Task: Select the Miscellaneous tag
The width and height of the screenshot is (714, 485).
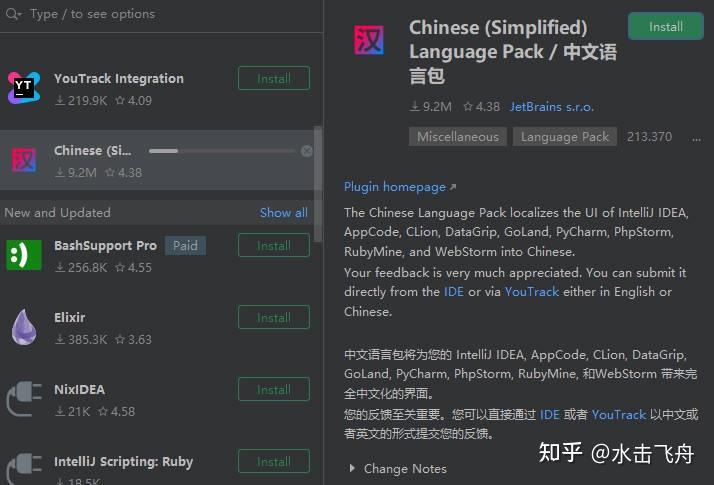Action: click(457, 137)
